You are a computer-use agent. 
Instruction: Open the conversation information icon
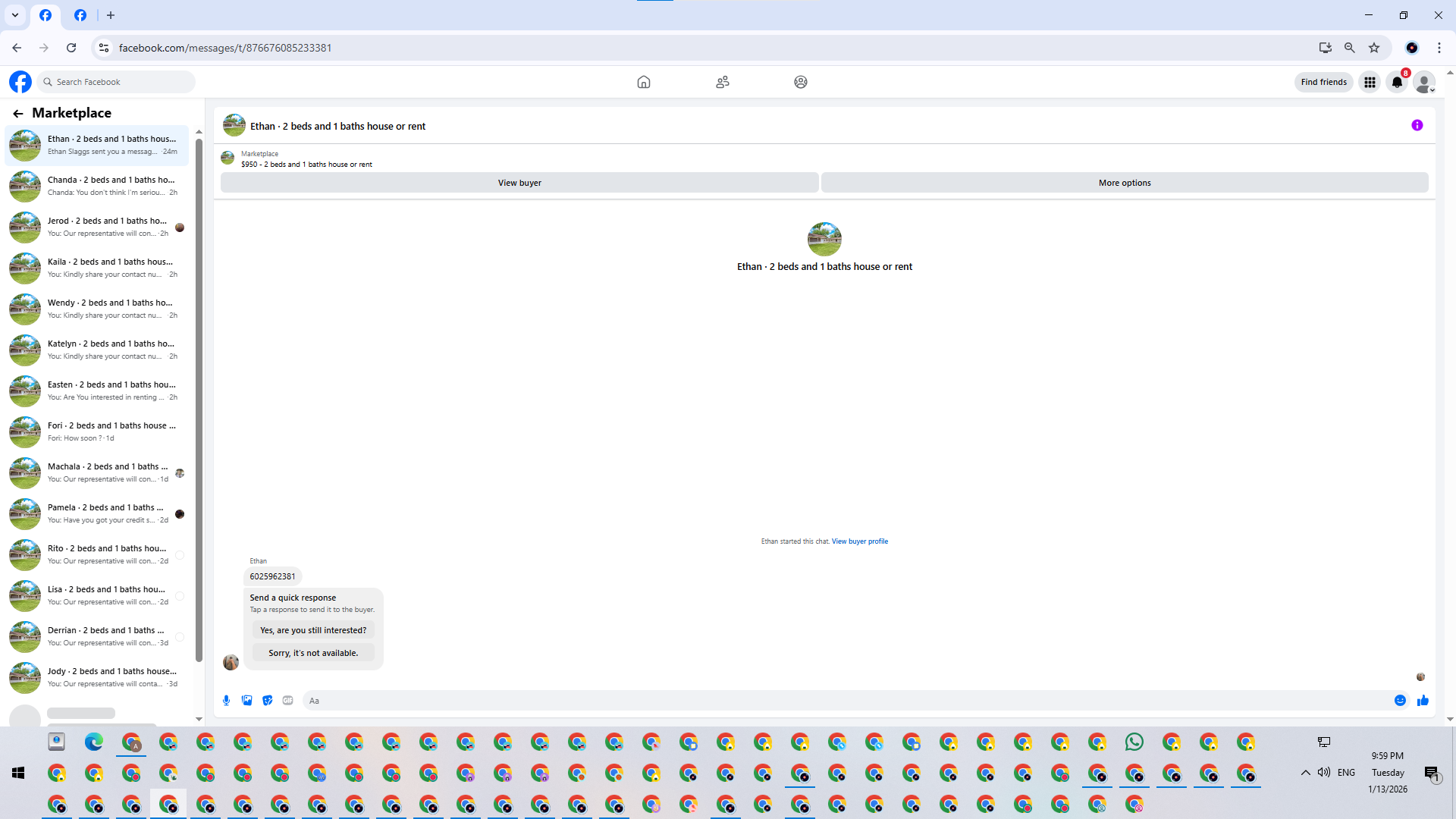[1417, 126]
